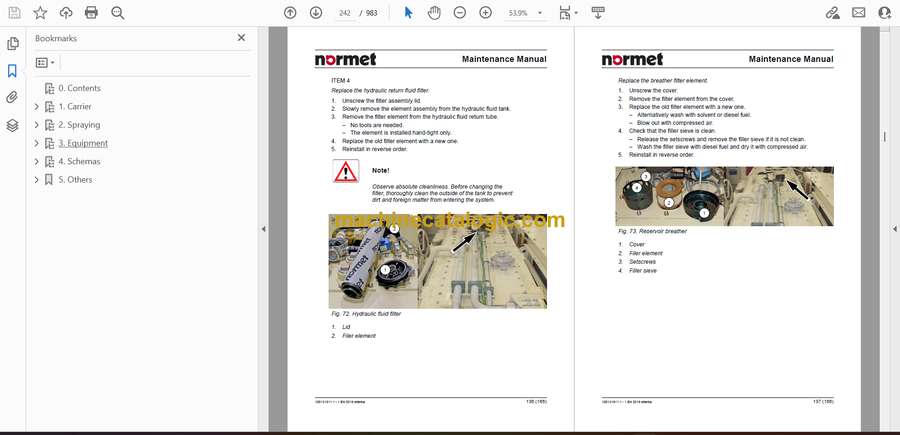900x435 pixels.
Task: Print the document using the printer icon
Action: [x=91, y=13]
